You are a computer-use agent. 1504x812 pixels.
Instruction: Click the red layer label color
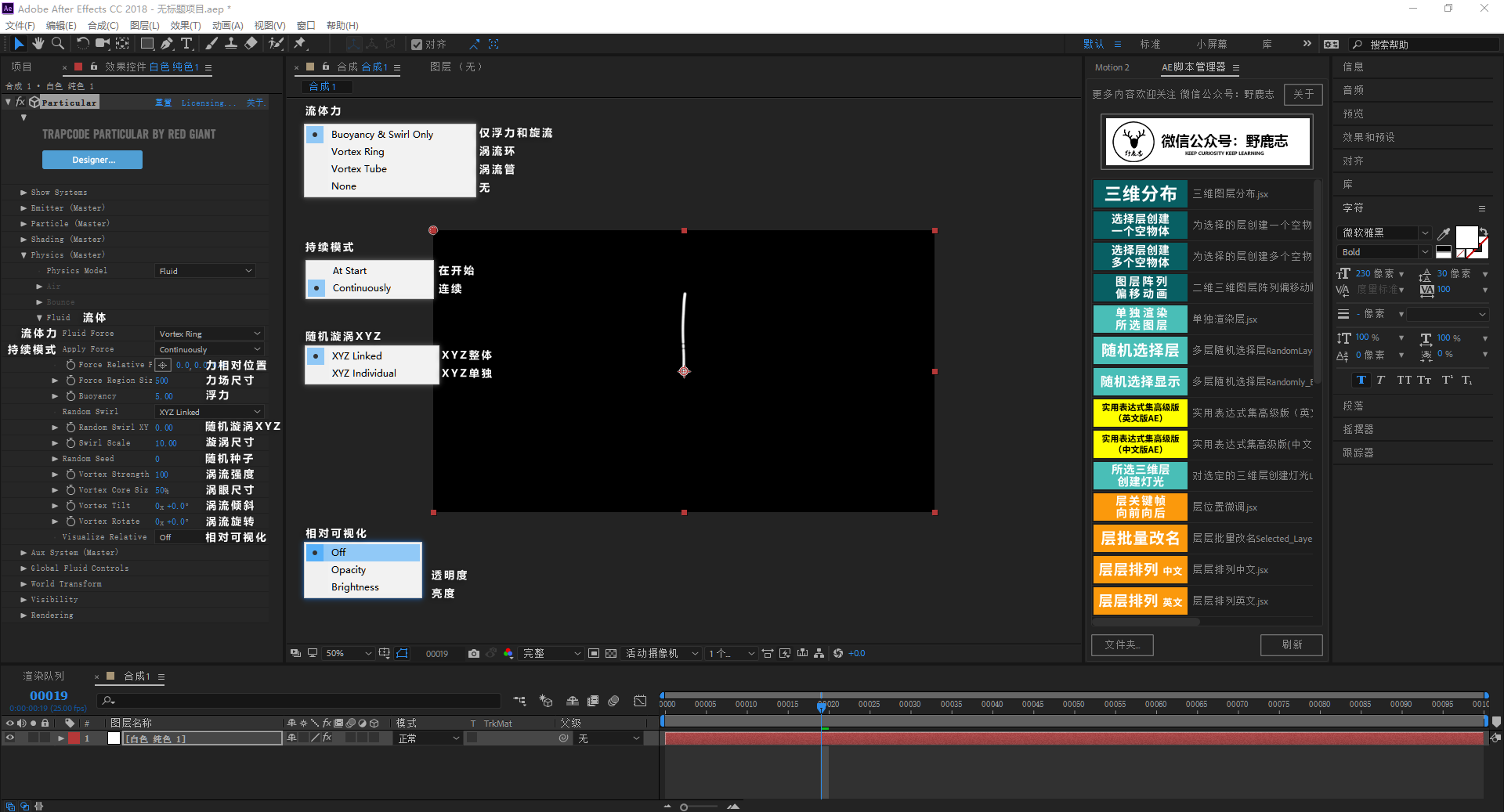tap(74, 738)
